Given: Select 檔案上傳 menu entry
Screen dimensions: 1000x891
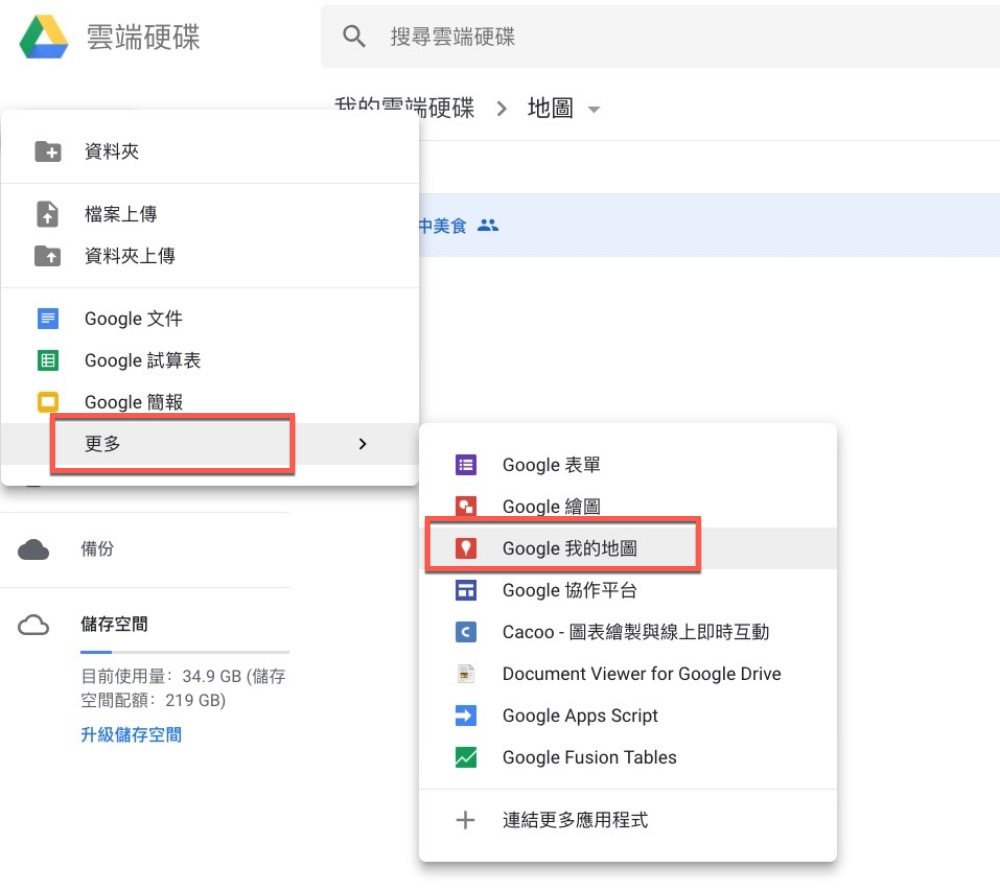Looking at the screenshot, I should (x=210, y=214).
